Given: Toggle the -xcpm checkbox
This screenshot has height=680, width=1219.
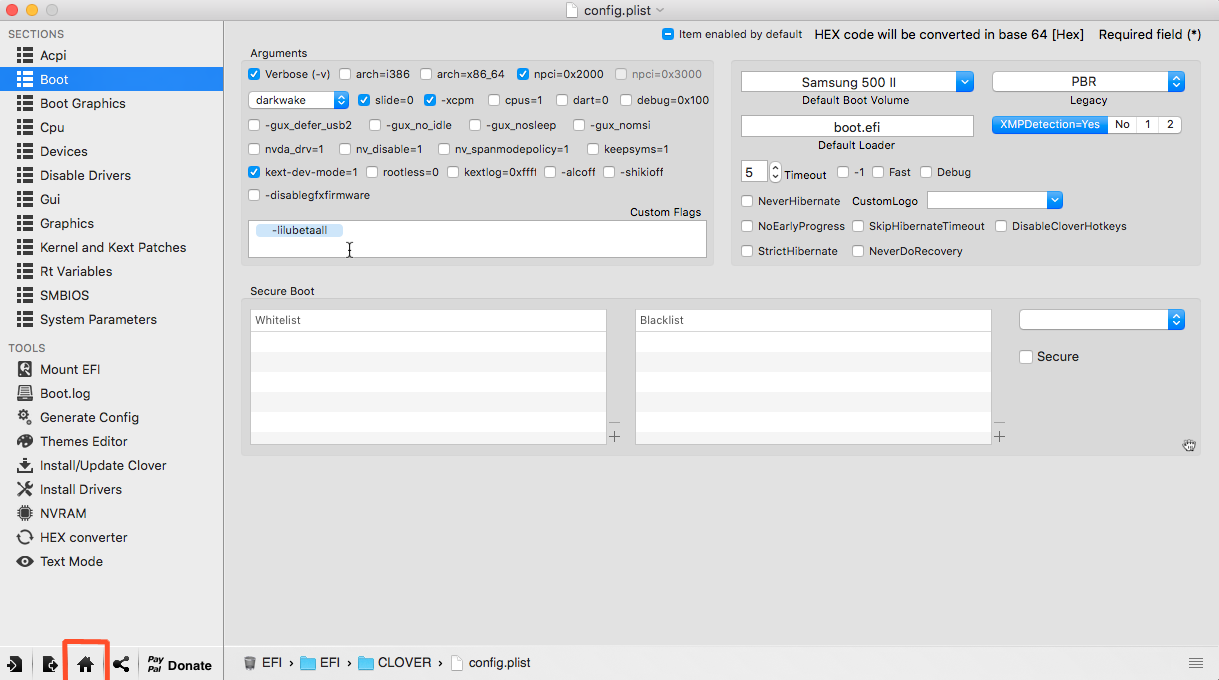Looking at the screenshot, I should point(430,100).
